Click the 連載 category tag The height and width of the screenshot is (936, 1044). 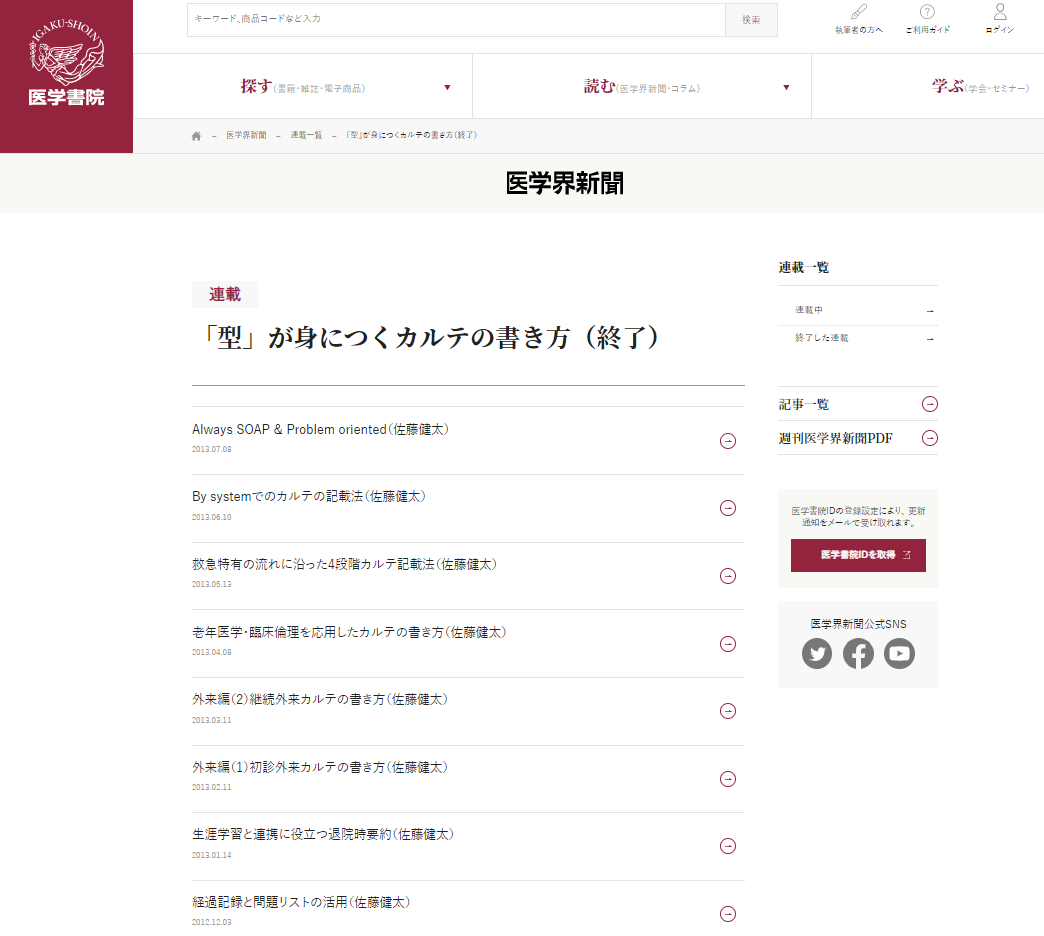pyautogui.click(x=224, y=294)
